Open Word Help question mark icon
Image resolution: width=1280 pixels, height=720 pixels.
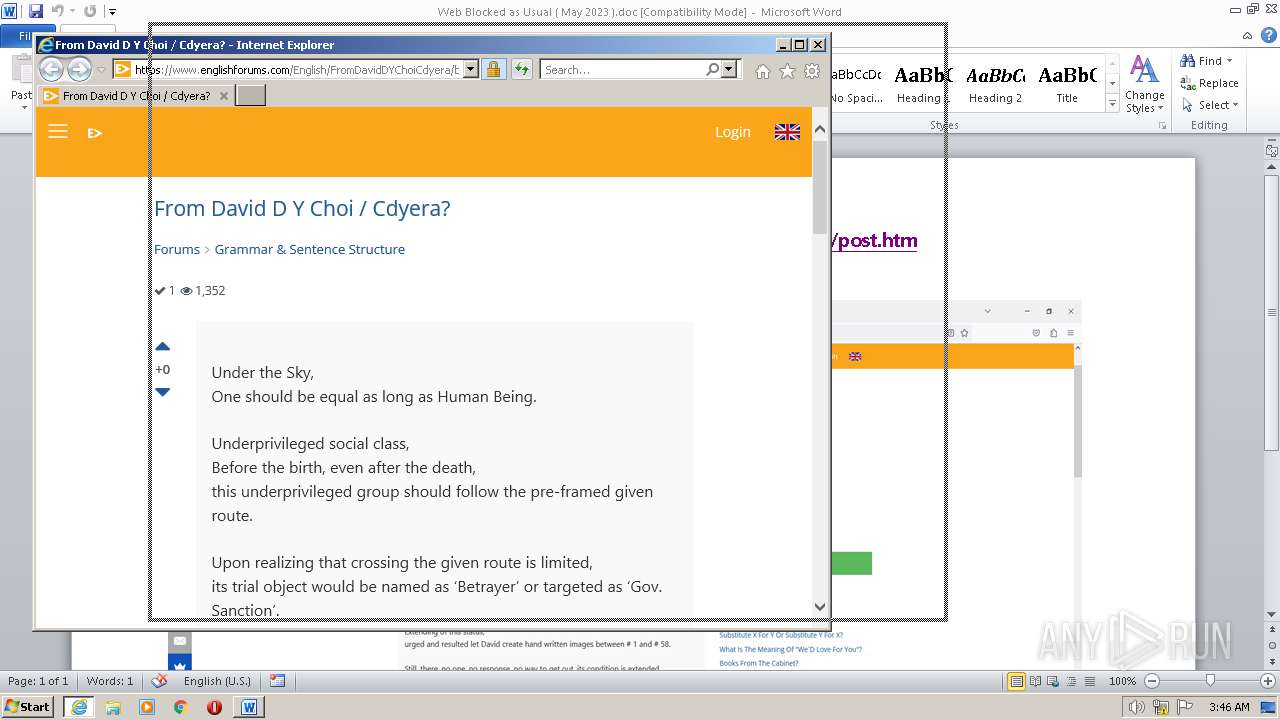click(x=1269, y=36)
